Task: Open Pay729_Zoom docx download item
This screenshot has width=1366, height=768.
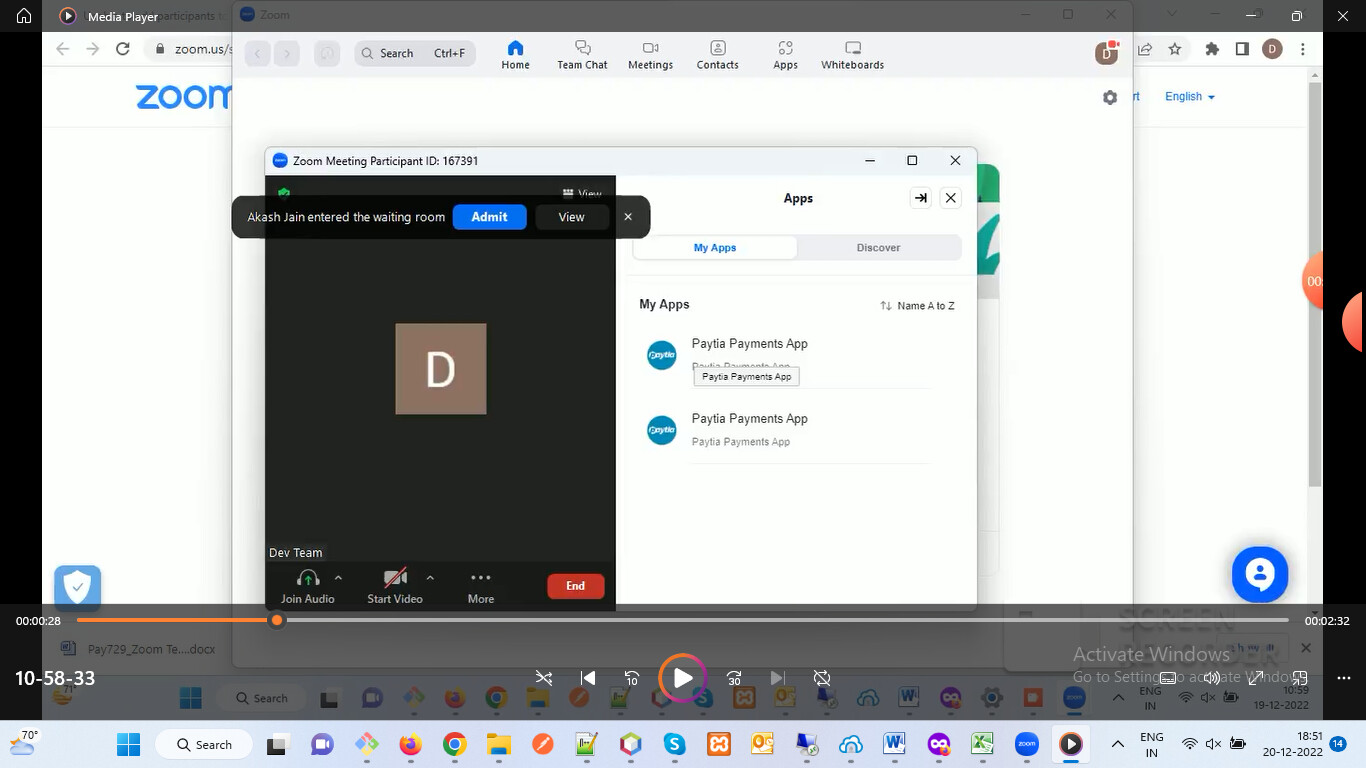Action: [x=140, y=649]
